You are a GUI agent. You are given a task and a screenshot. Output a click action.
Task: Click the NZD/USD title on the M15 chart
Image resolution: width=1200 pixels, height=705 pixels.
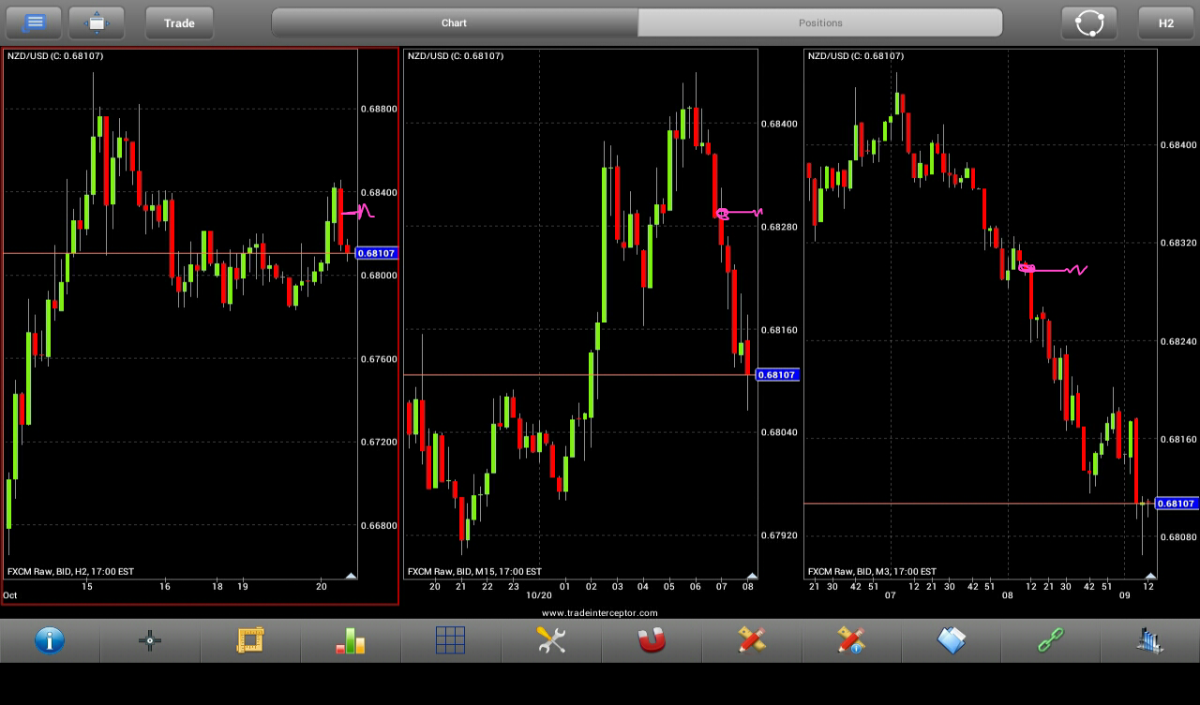click(455, 56)
